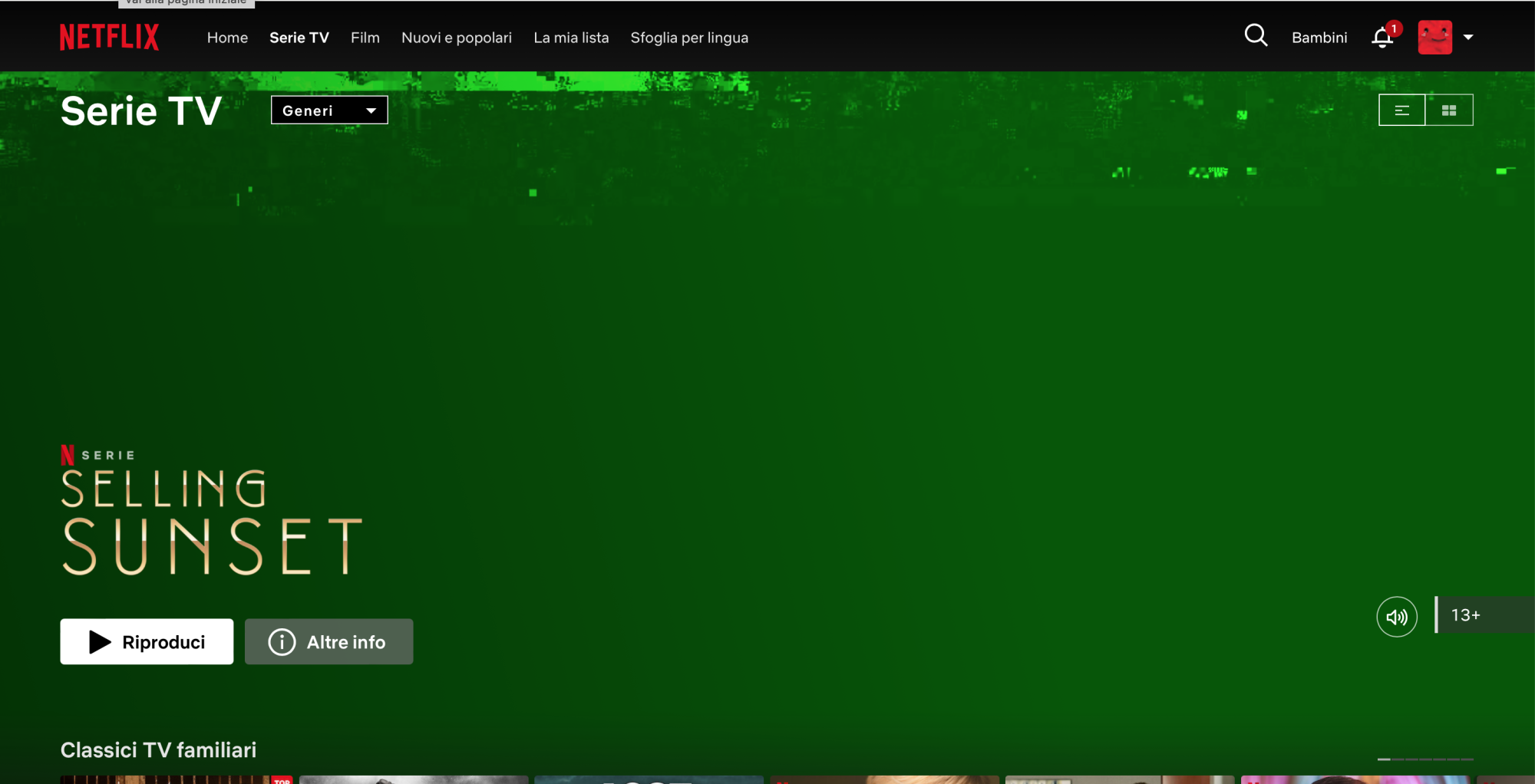
Task: Expand the account menu caret
Action: click(x=1468, y=37)
